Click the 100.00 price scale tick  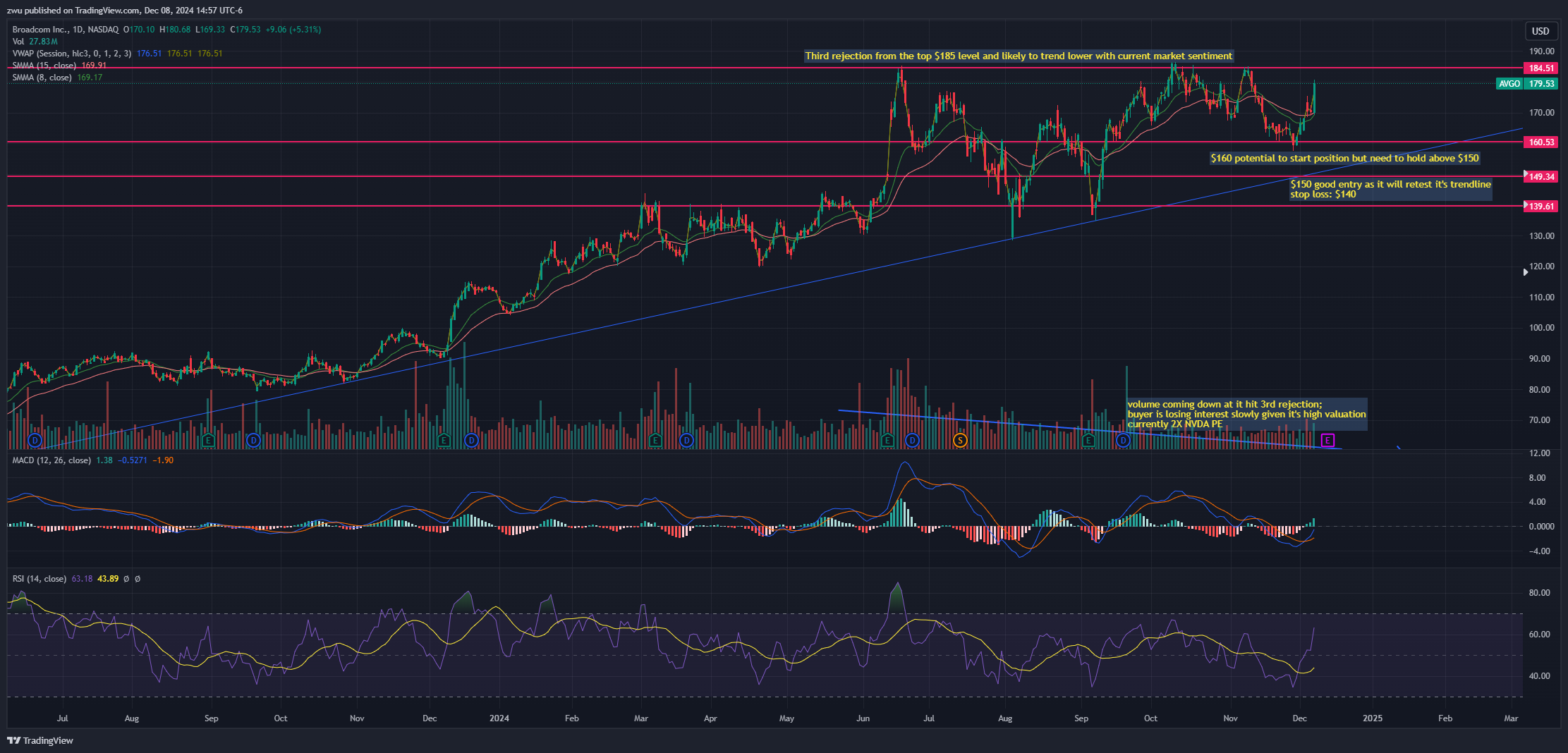[x=1541, y=328]
